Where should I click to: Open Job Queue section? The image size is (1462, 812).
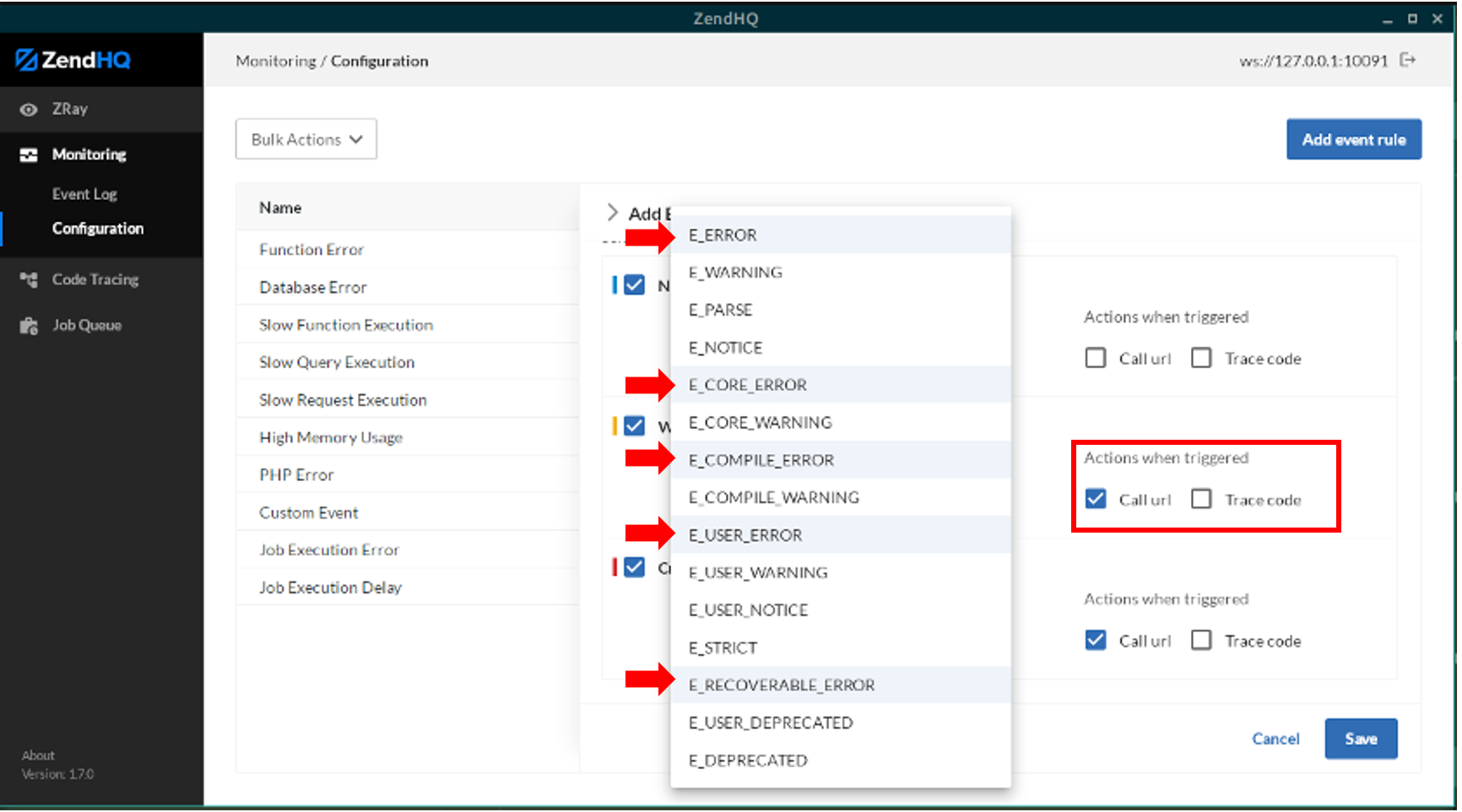point(101,326)
